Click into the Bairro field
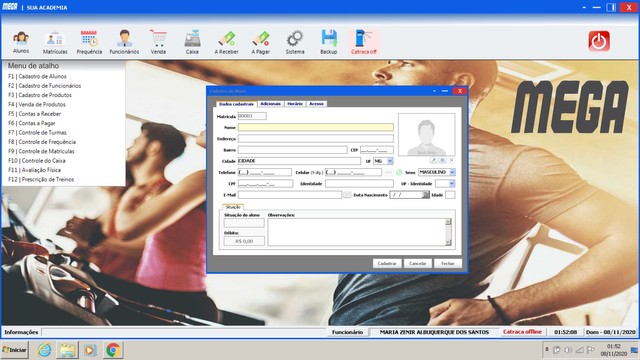 pos(292,150)
